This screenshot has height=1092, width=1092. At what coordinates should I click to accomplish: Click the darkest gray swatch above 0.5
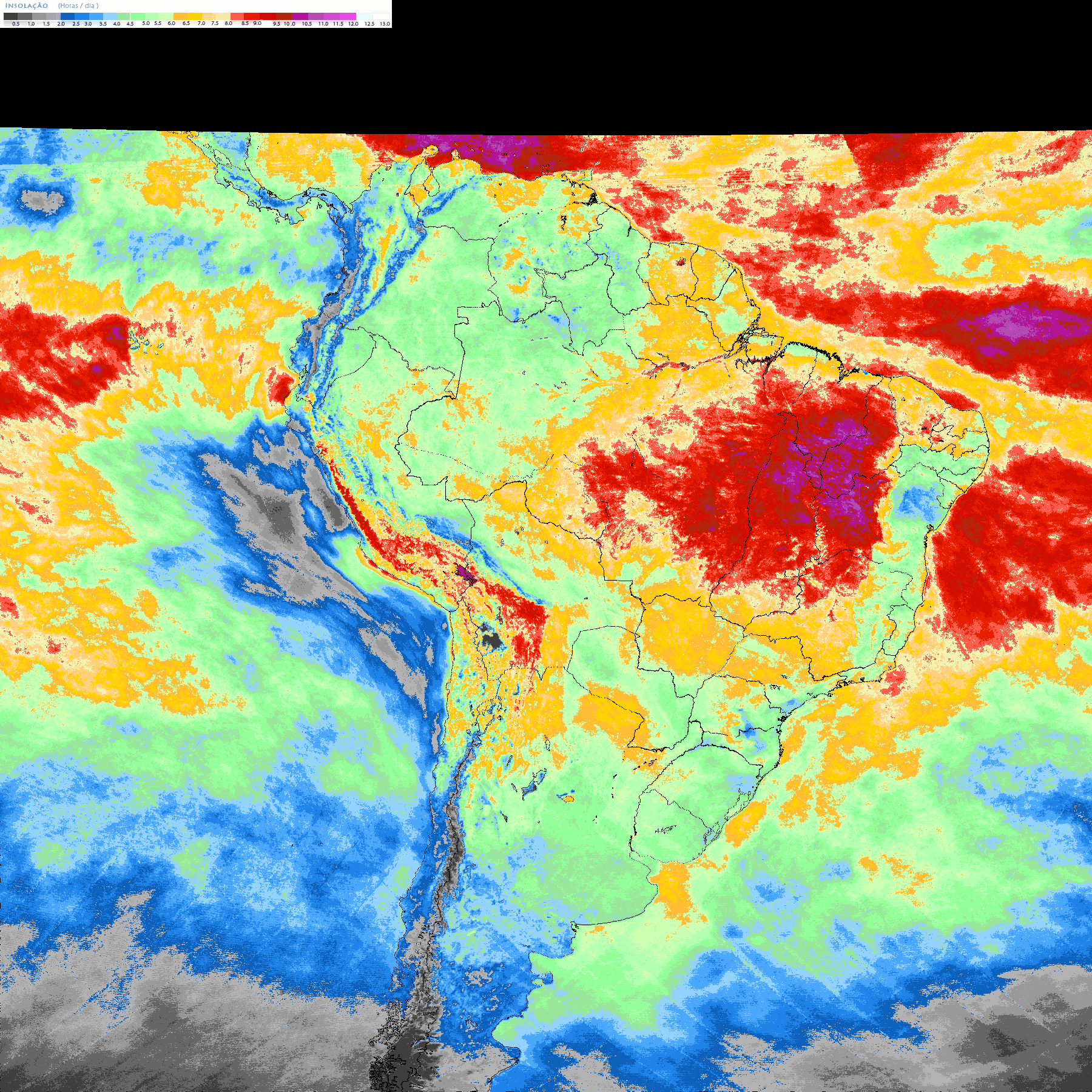(10, 16)
